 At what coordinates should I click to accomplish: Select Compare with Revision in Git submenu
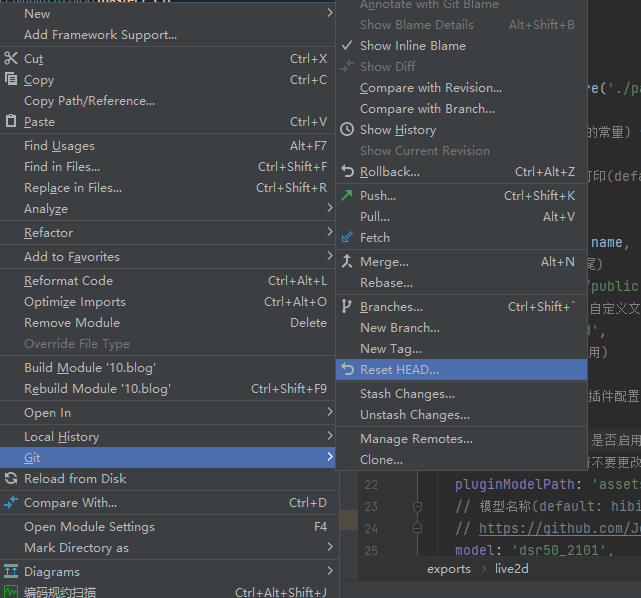462,88
